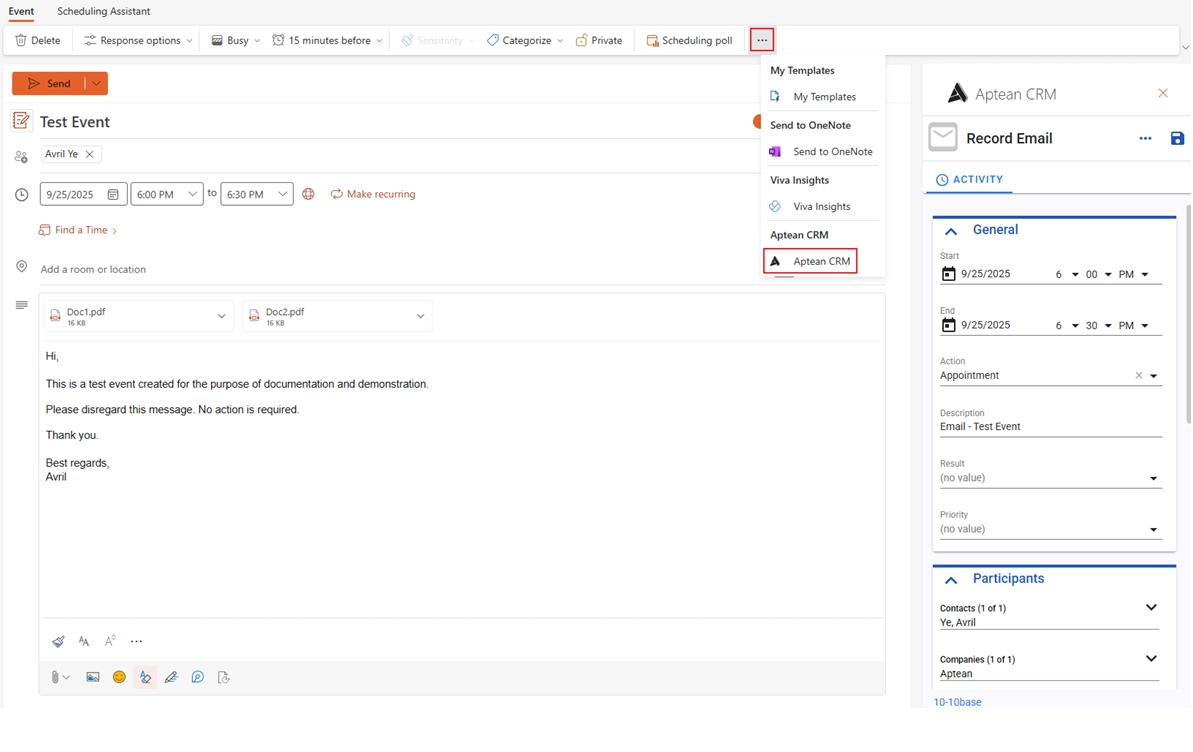Image resolution: width=1193 pixels, height=752 pixels.
Task: Enable Sensitivity settings
Action: point(435,40)
